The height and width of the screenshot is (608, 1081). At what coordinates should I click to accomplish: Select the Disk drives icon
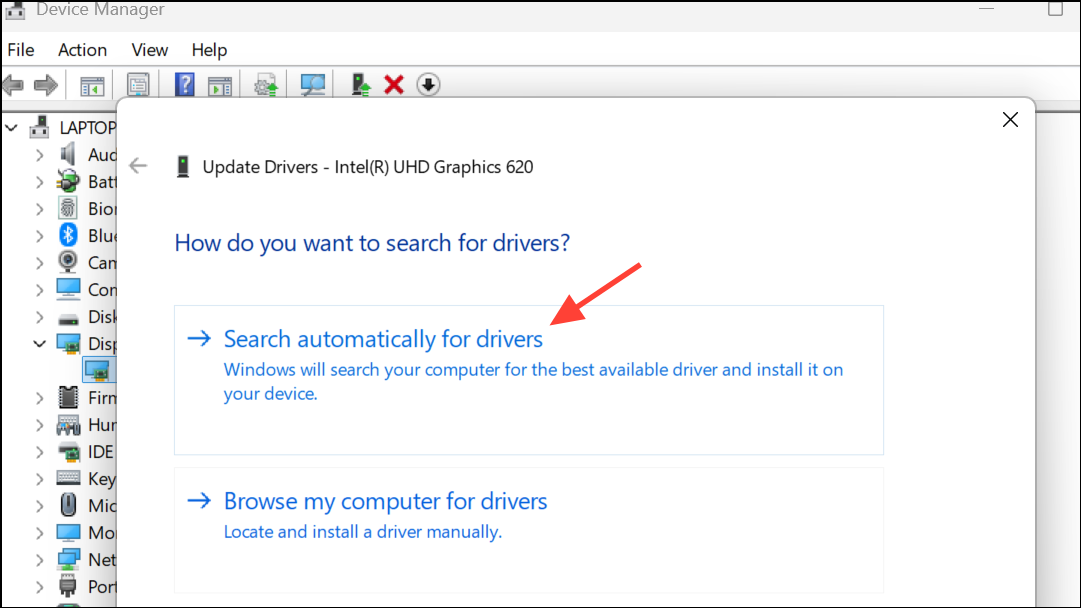pyautogui.click(x=68, y=318)
